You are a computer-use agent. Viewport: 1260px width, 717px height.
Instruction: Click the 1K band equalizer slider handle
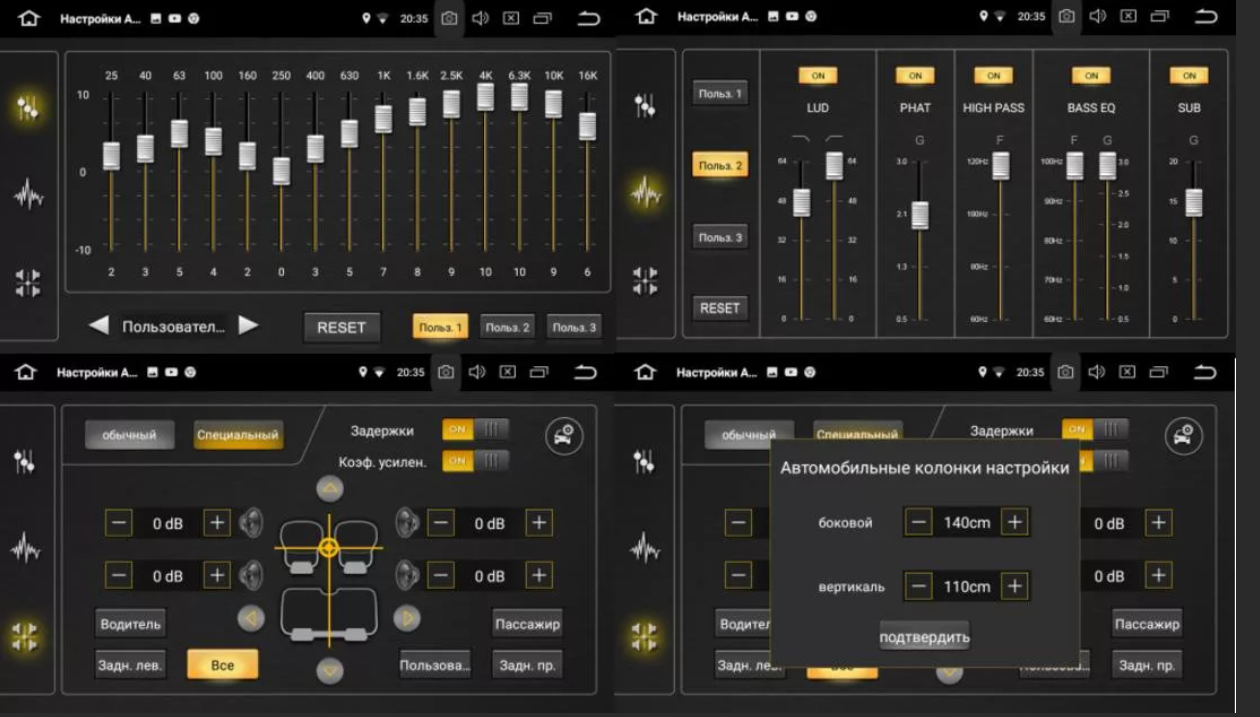pos(383,119)
